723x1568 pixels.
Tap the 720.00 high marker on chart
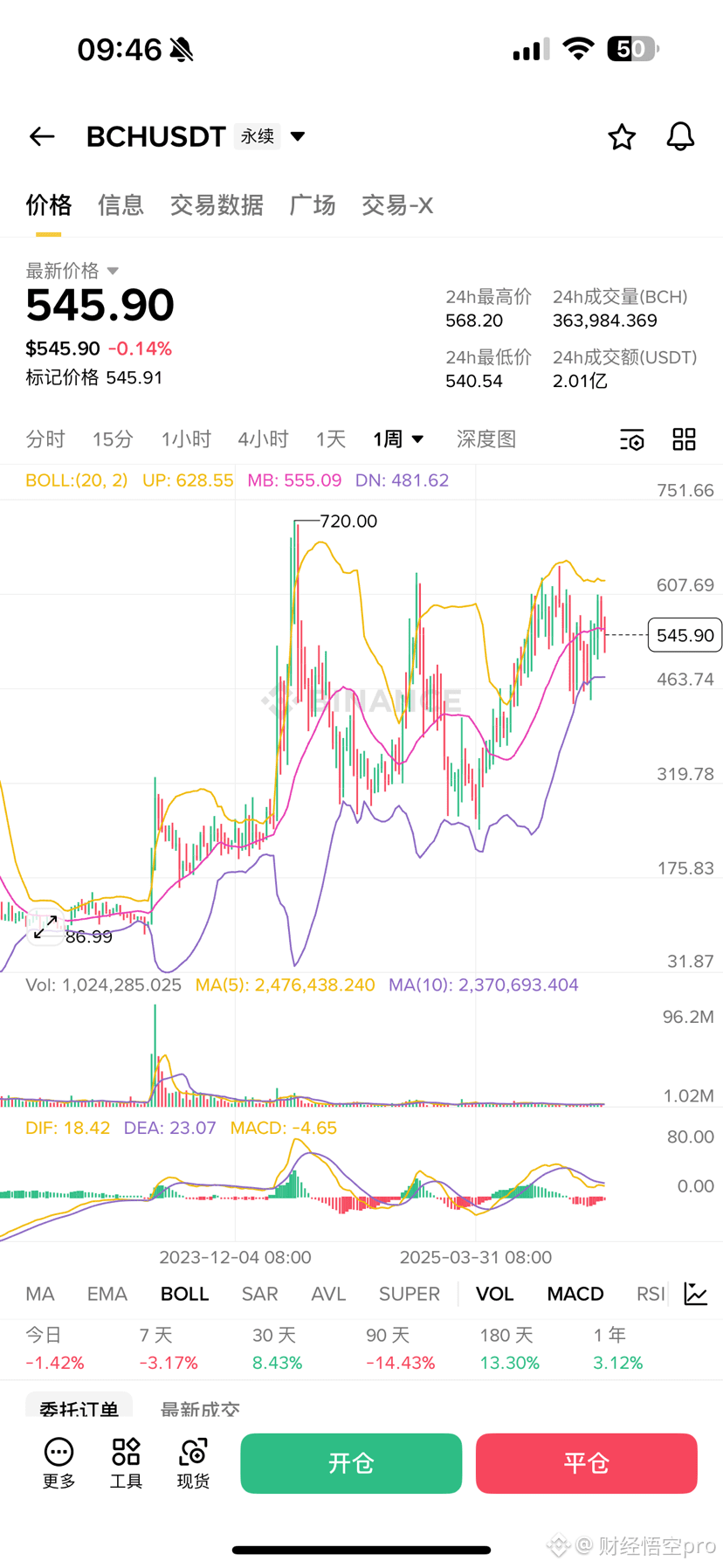point(348,522)
